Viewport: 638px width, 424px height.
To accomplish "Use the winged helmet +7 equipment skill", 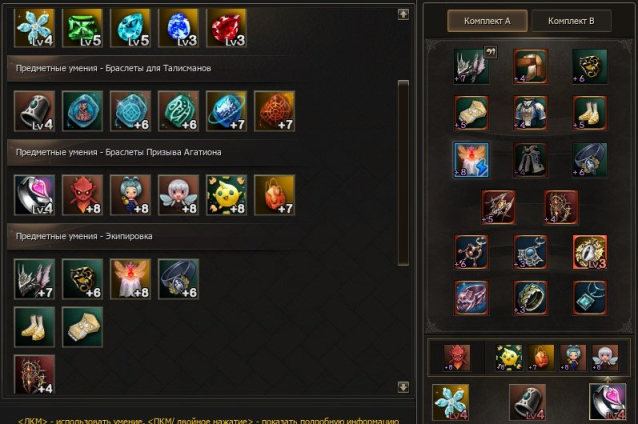I will click(x=34, y=279).
